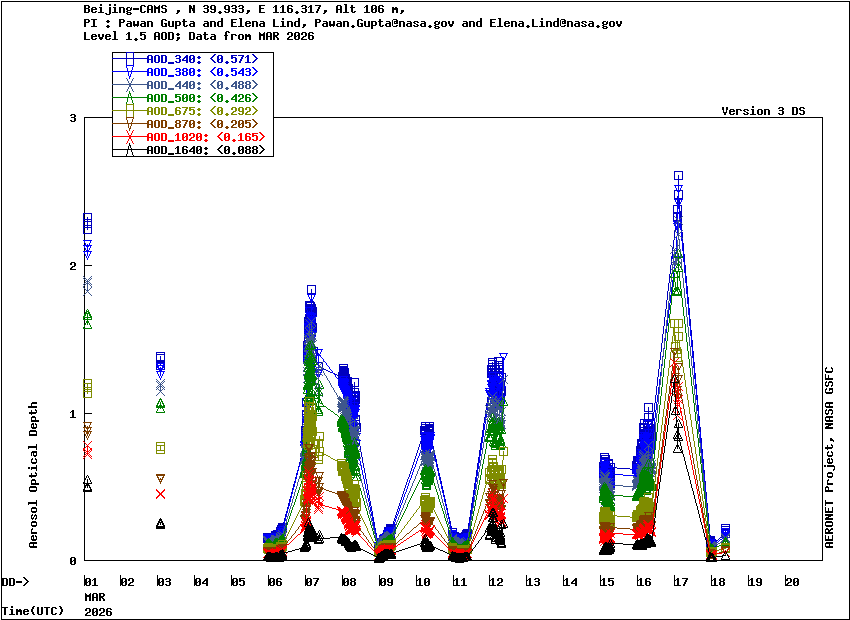
Task: Click the green AOD_500 triangle legend marker
Action: point(129,98)
